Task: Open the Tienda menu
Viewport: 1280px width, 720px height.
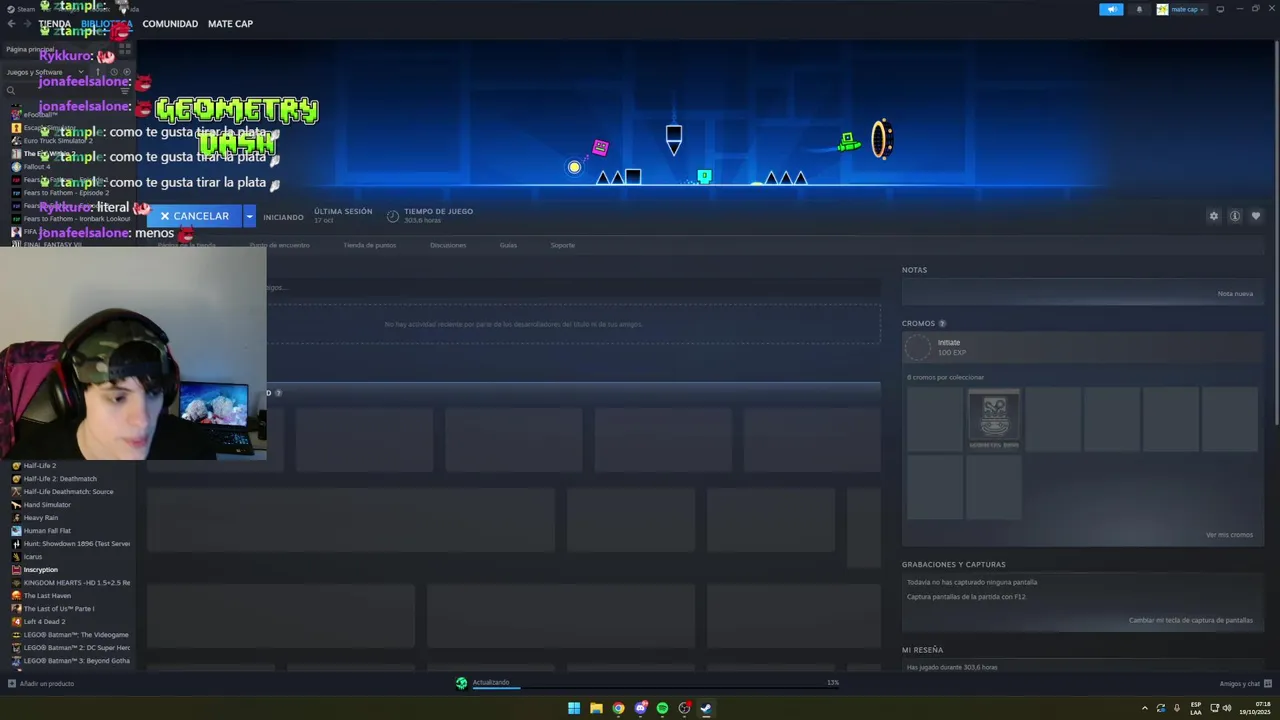Action: (55, 24)
